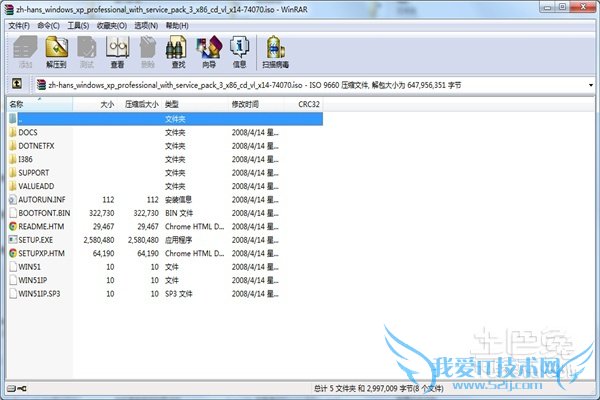Open the Options (选项) menu
This screenshot has width=600, height=400.
point(146,26)
